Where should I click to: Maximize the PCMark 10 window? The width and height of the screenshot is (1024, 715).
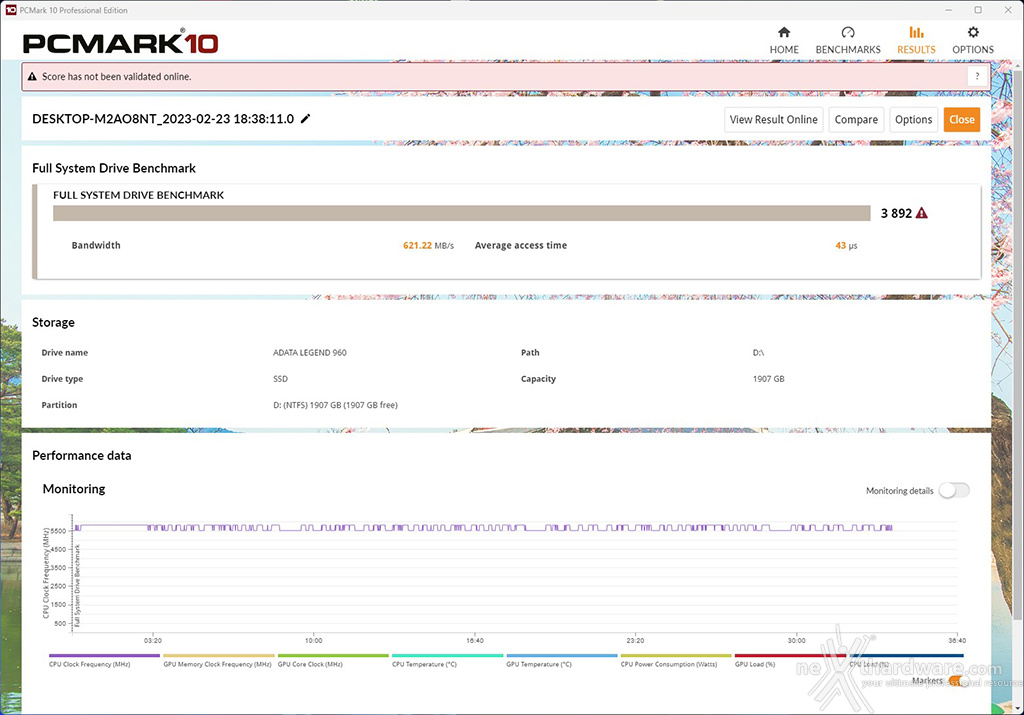click(978, 10)
